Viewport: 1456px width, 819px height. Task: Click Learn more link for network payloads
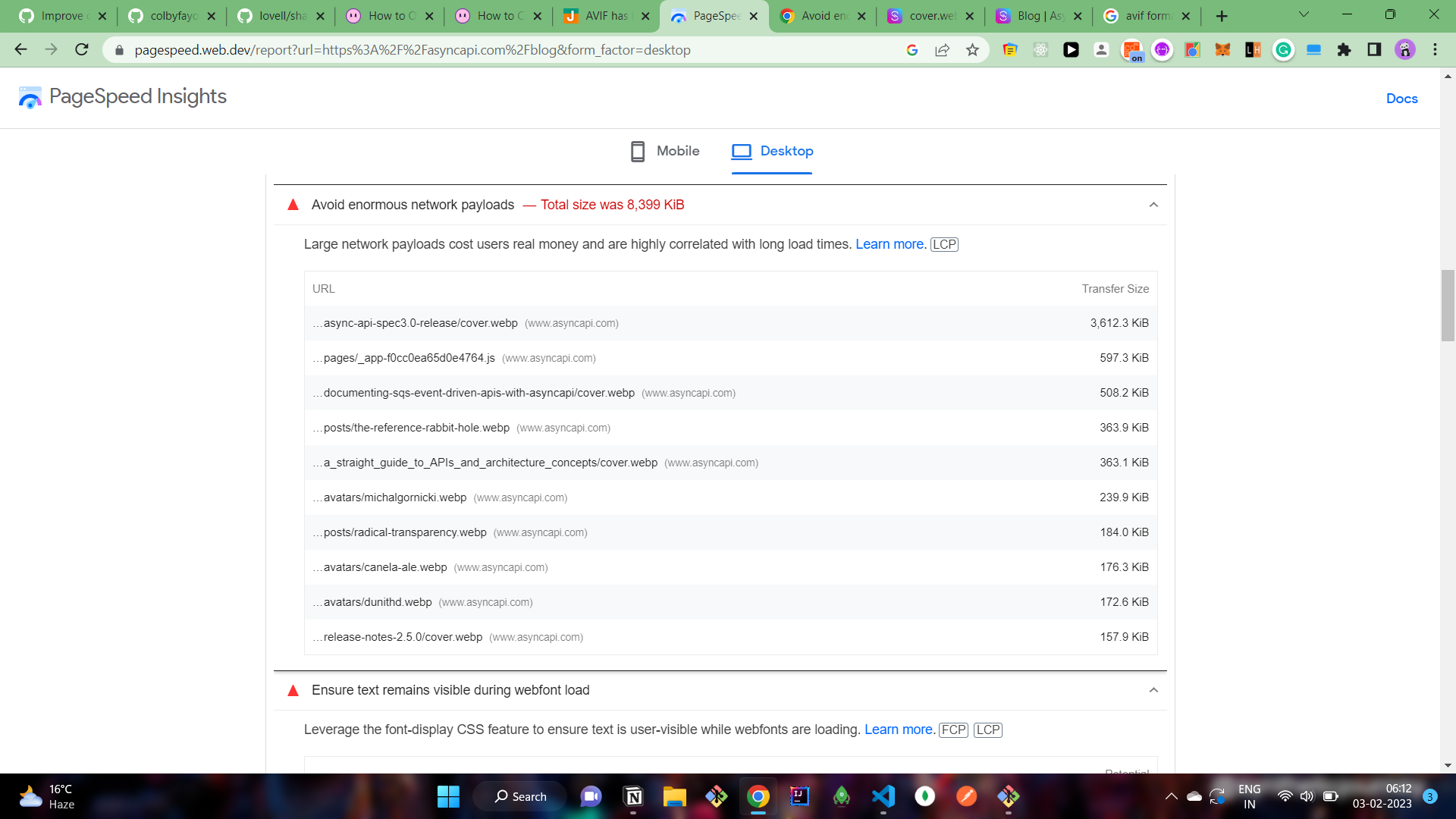coord(890,244)
